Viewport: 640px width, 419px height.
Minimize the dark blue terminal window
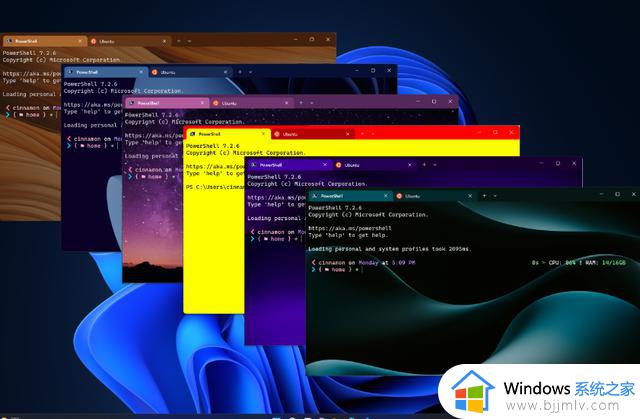[x=357, y=70]
